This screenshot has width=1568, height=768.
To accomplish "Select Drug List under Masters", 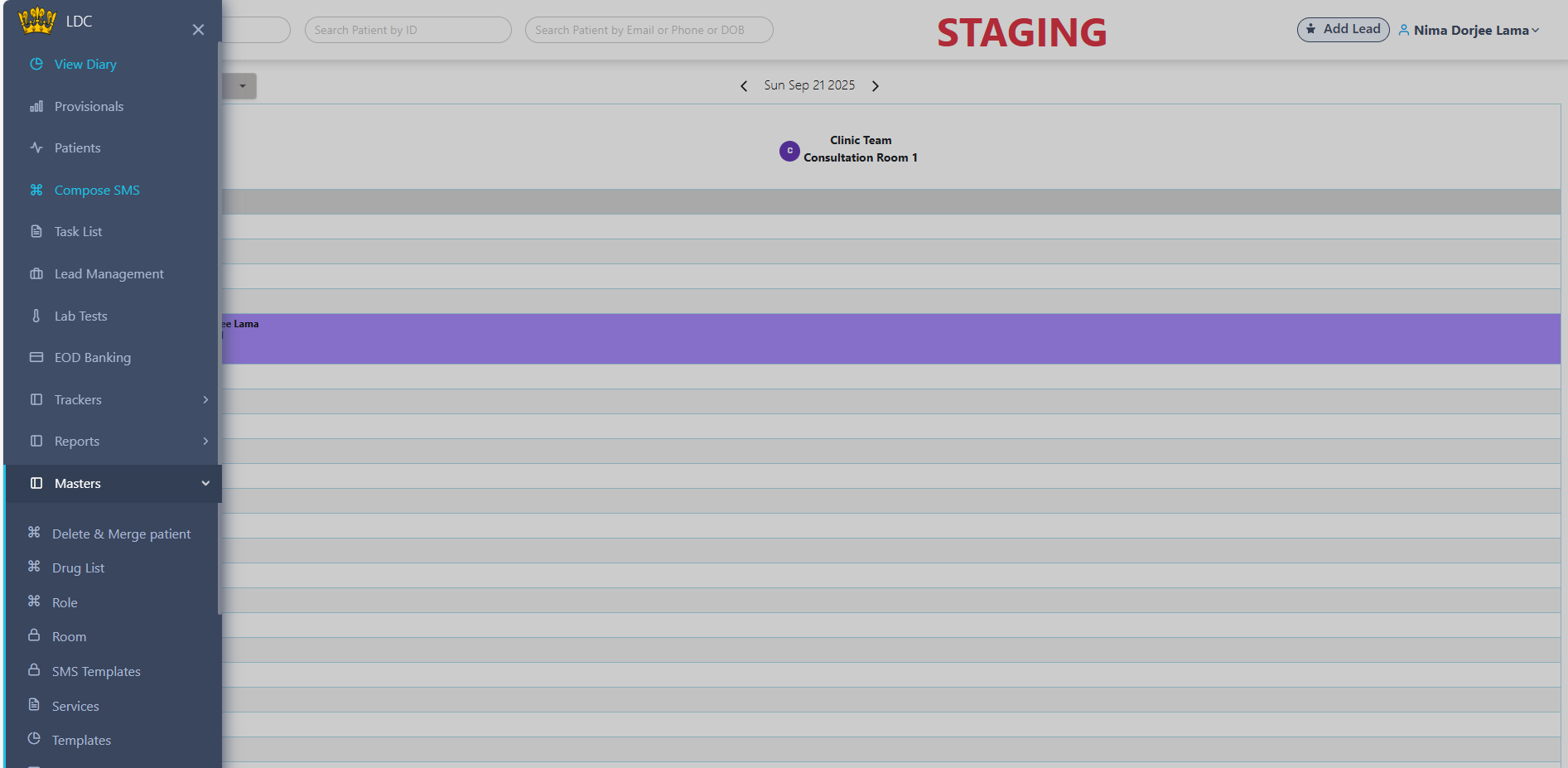I will 78,568.
